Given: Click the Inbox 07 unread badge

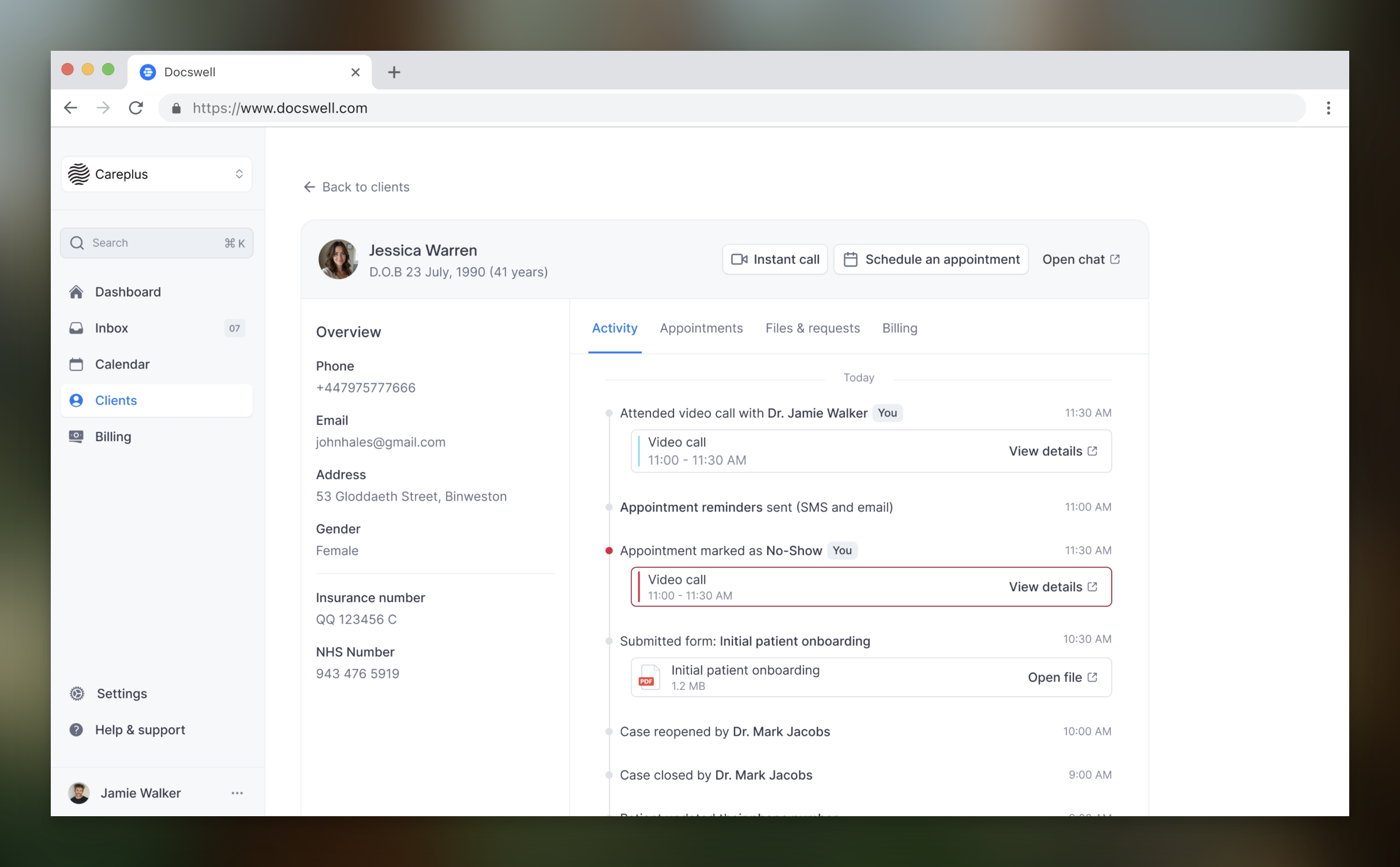Looking at the screenshot, I should 234,328.
